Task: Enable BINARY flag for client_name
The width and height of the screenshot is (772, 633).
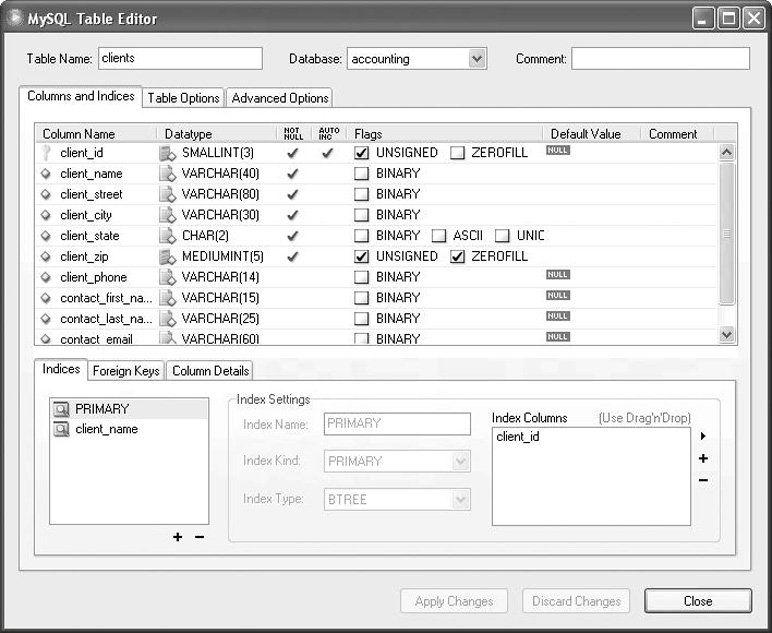Action: click(361, 174)
